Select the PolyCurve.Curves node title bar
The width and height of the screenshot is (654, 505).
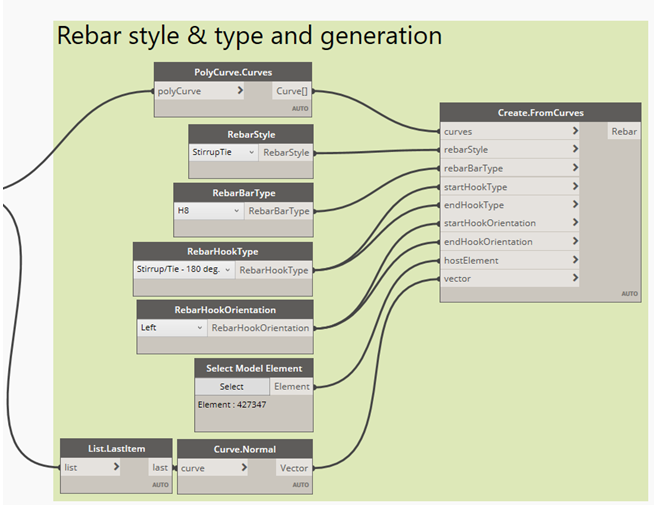click(233, 72)
